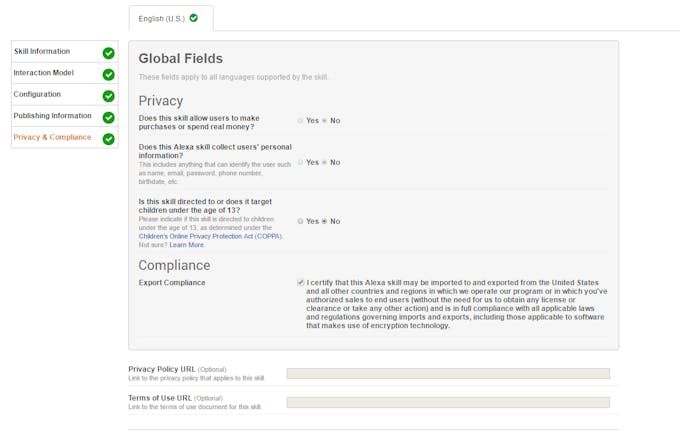Select No for collecting users' personal information
Viewport: 680px width, 435px height.
point(324,162)
